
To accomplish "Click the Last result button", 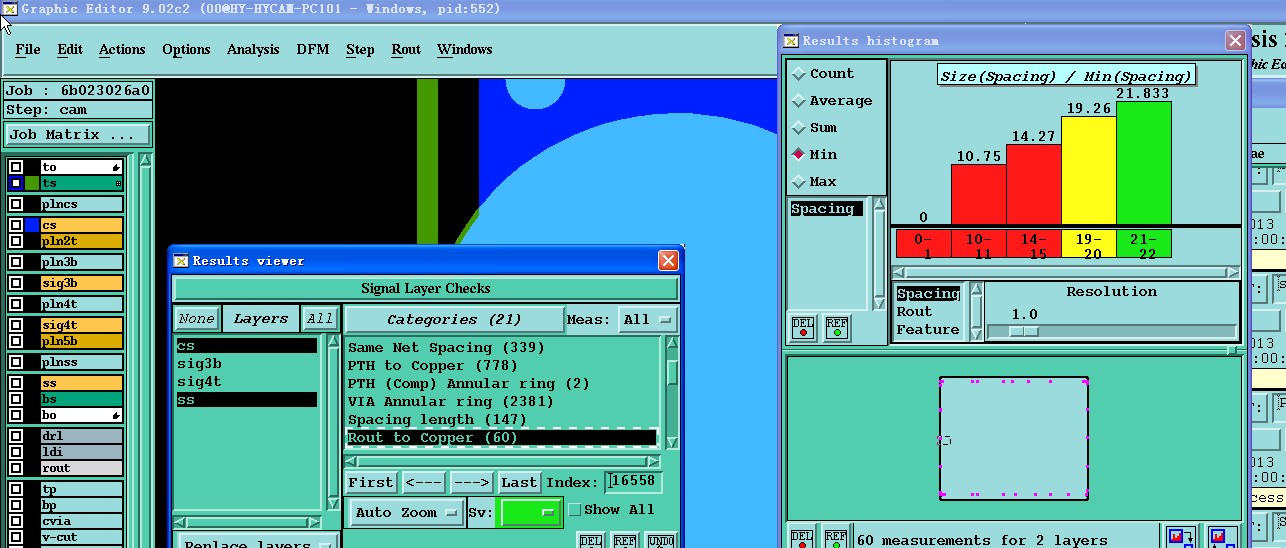I will pyautogui.click(x=519, y=483).
